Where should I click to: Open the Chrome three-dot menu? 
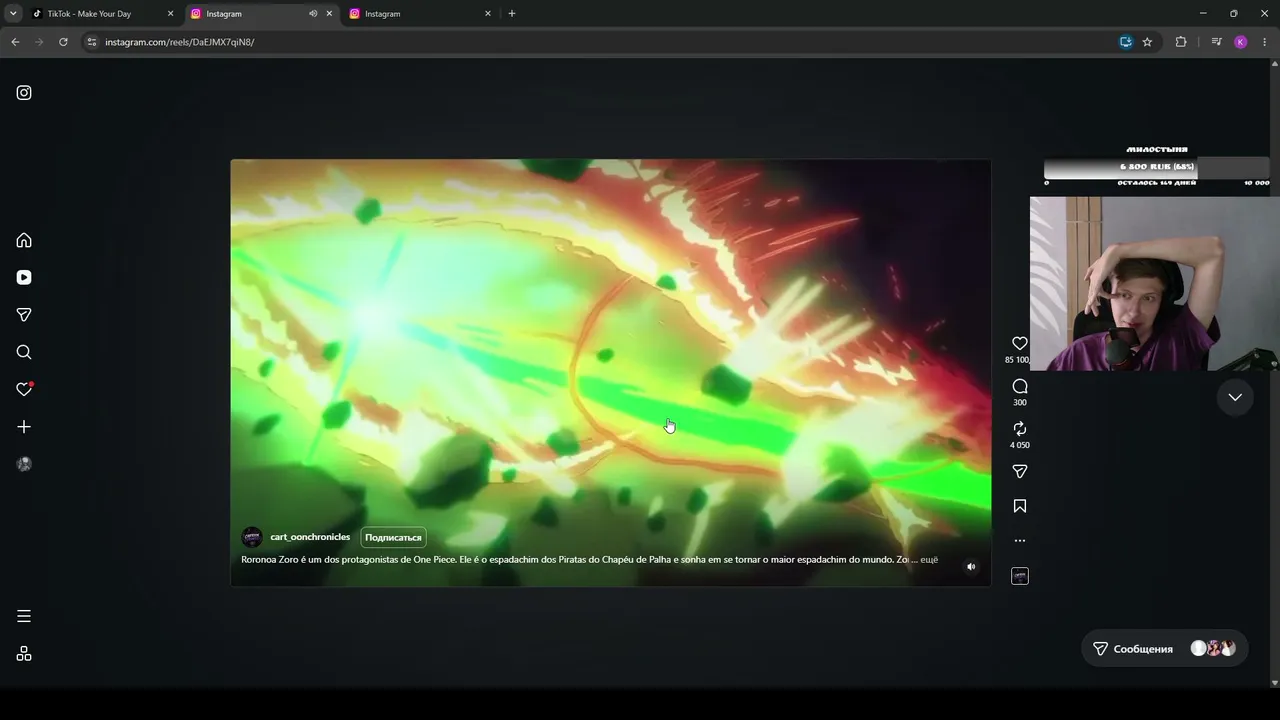click(x=1265, y=42)
